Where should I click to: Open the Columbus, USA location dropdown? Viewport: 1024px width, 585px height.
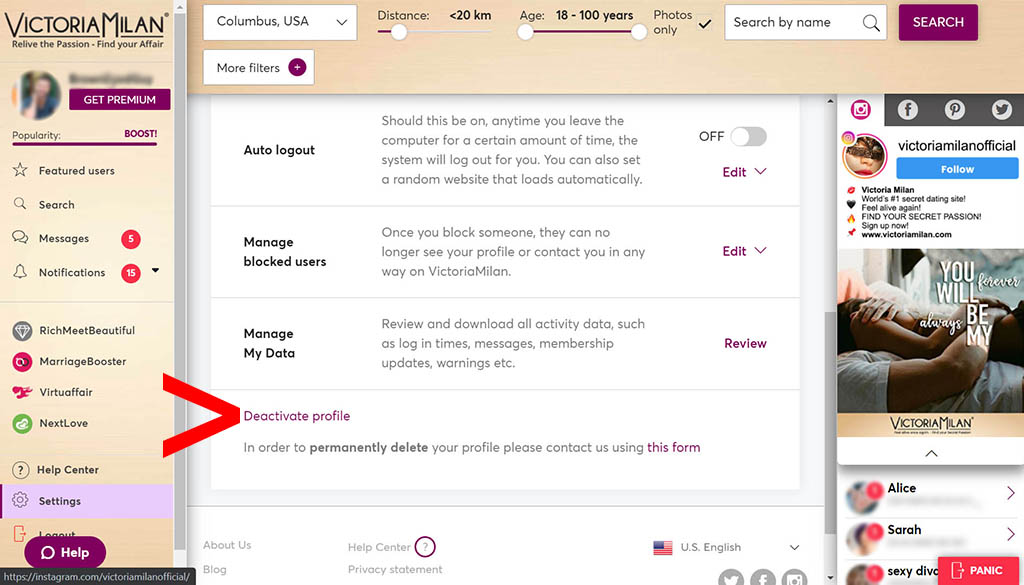click(281, 22)
